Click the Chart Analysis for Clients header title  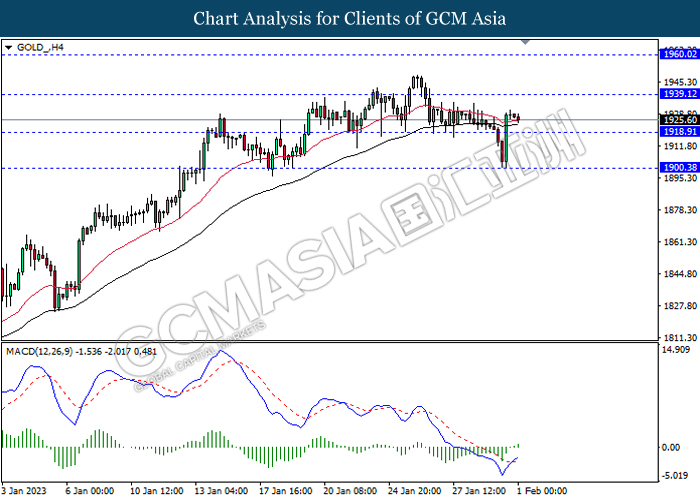tap(350, 18)
